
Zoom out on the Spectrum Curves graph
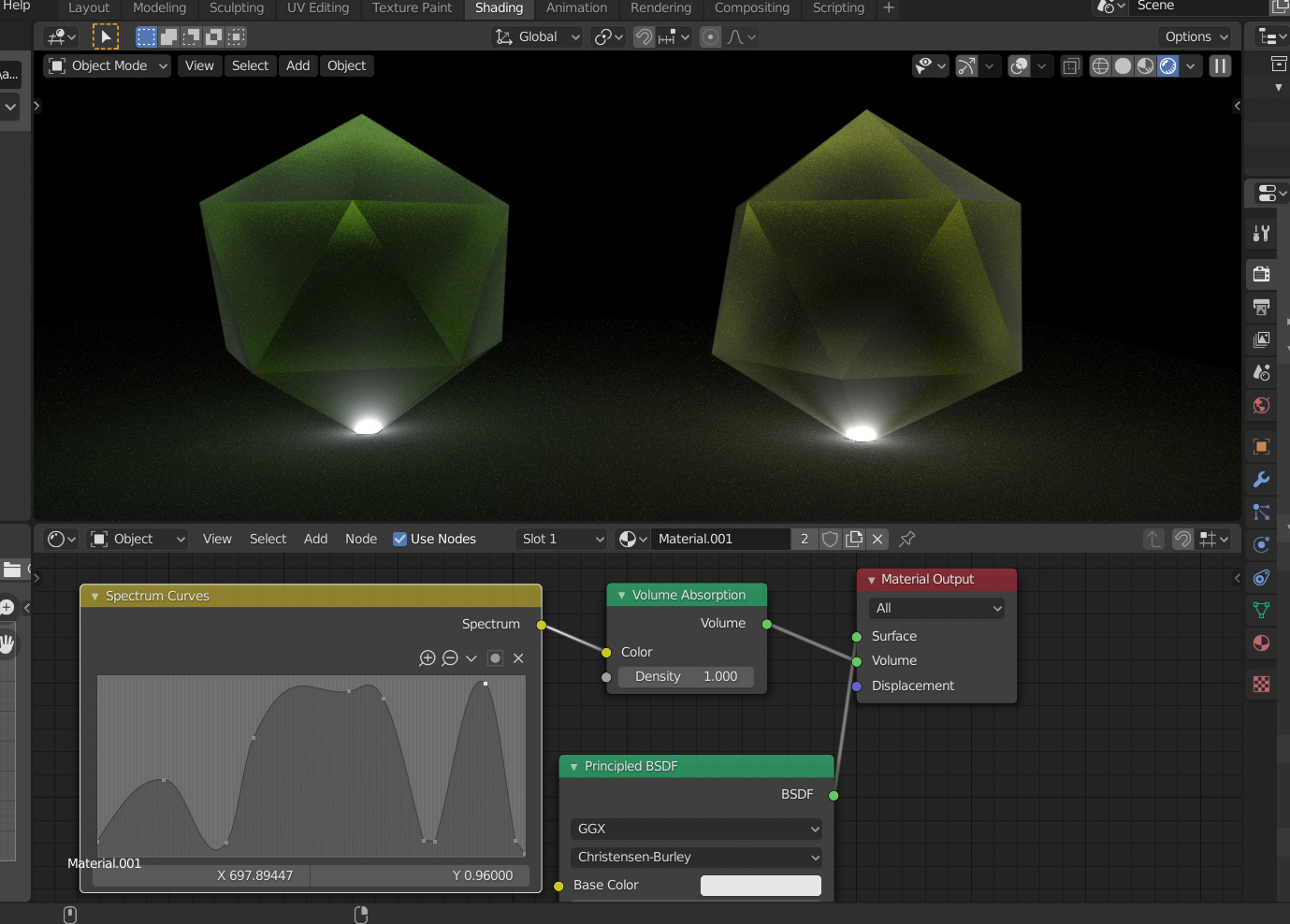coord(450,657)
